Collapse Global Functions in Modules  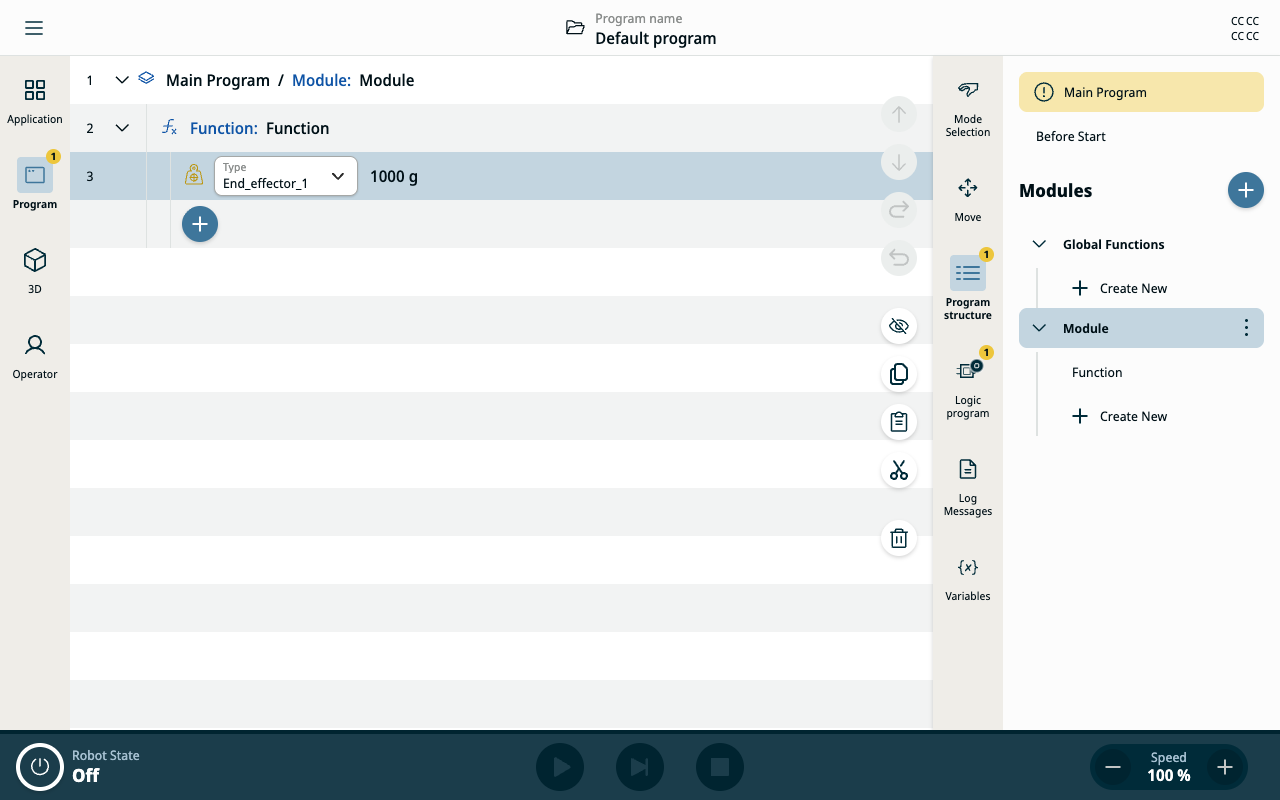pos(1040,244)
